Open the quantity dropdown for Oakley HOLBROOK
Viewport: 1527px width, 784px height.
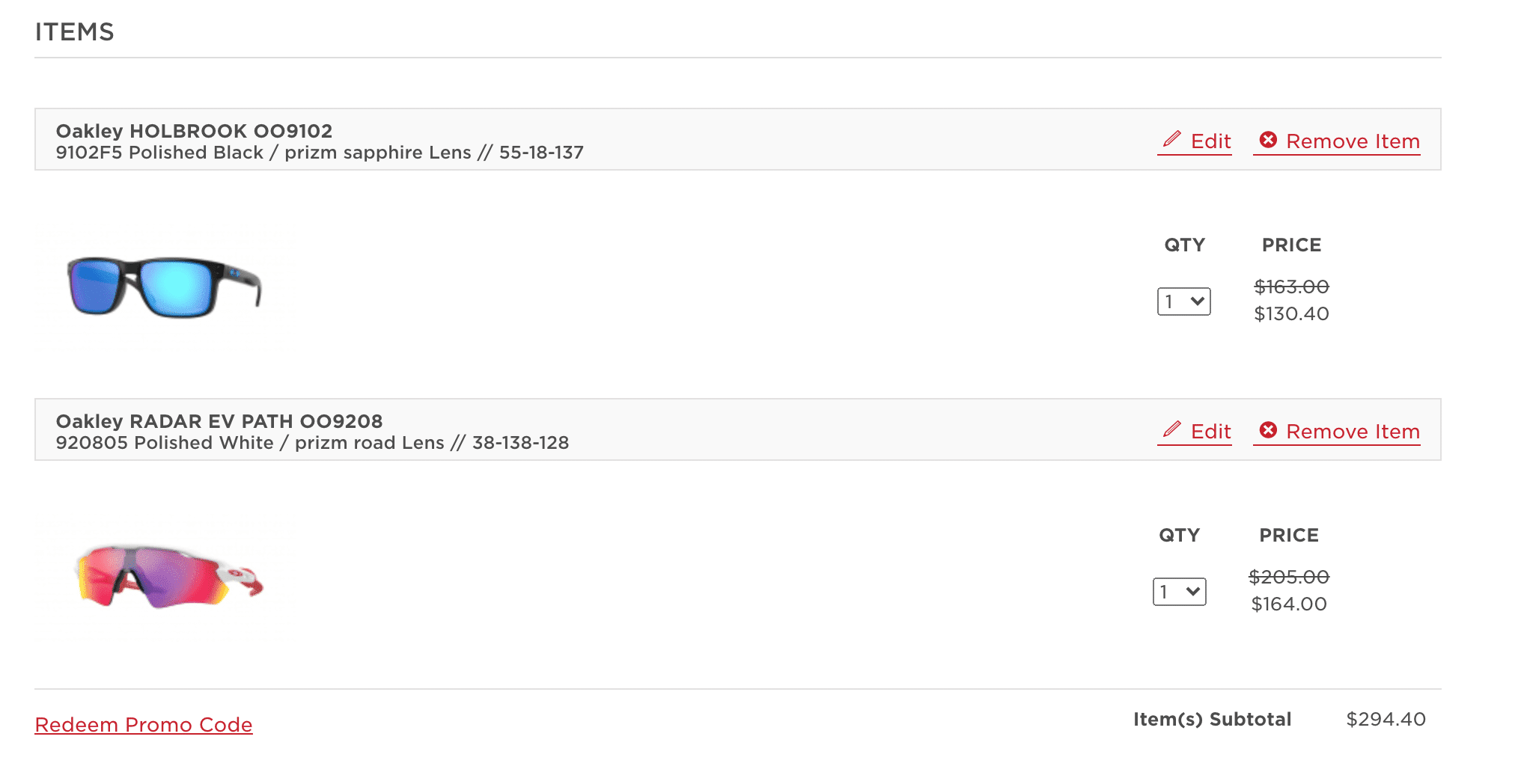point(1183,301)
